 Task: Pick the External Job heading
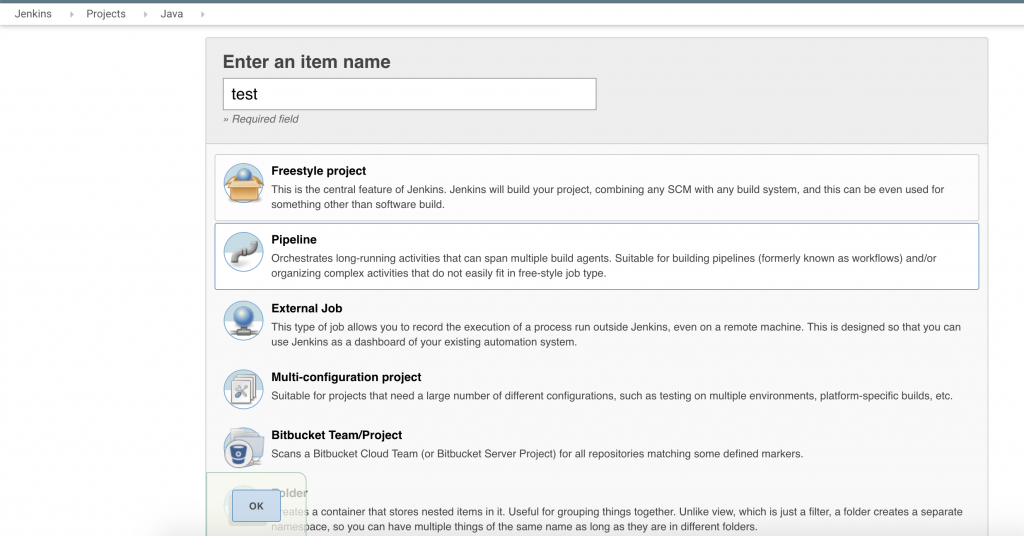307,308
